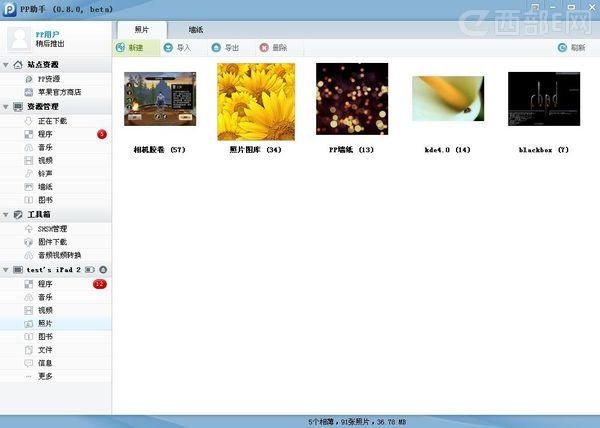Open the 相机胶卷 album thumbnail
Viewport: 600px width, 428px height.
(x=160, y=99)
